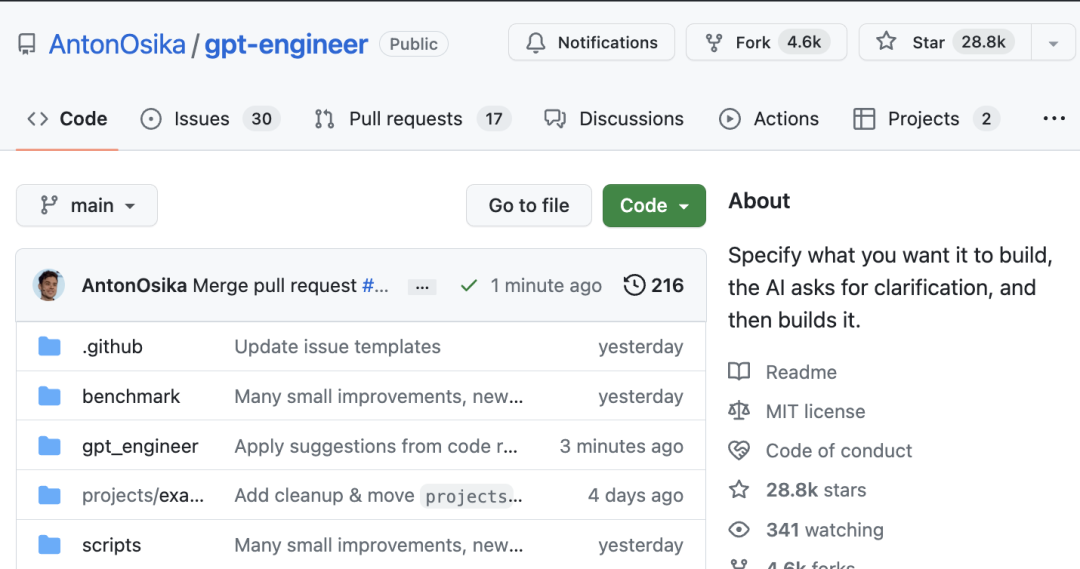Click the Public visibility label

(413, 44)
